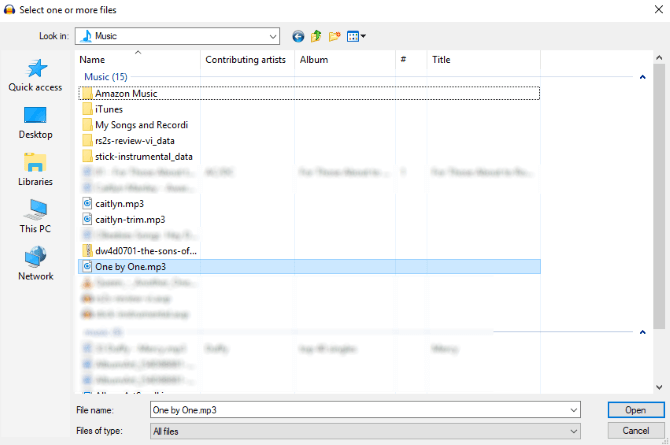Click the Cancel button
This screenshot has width=670, height=445.
(x=636, y=430)
